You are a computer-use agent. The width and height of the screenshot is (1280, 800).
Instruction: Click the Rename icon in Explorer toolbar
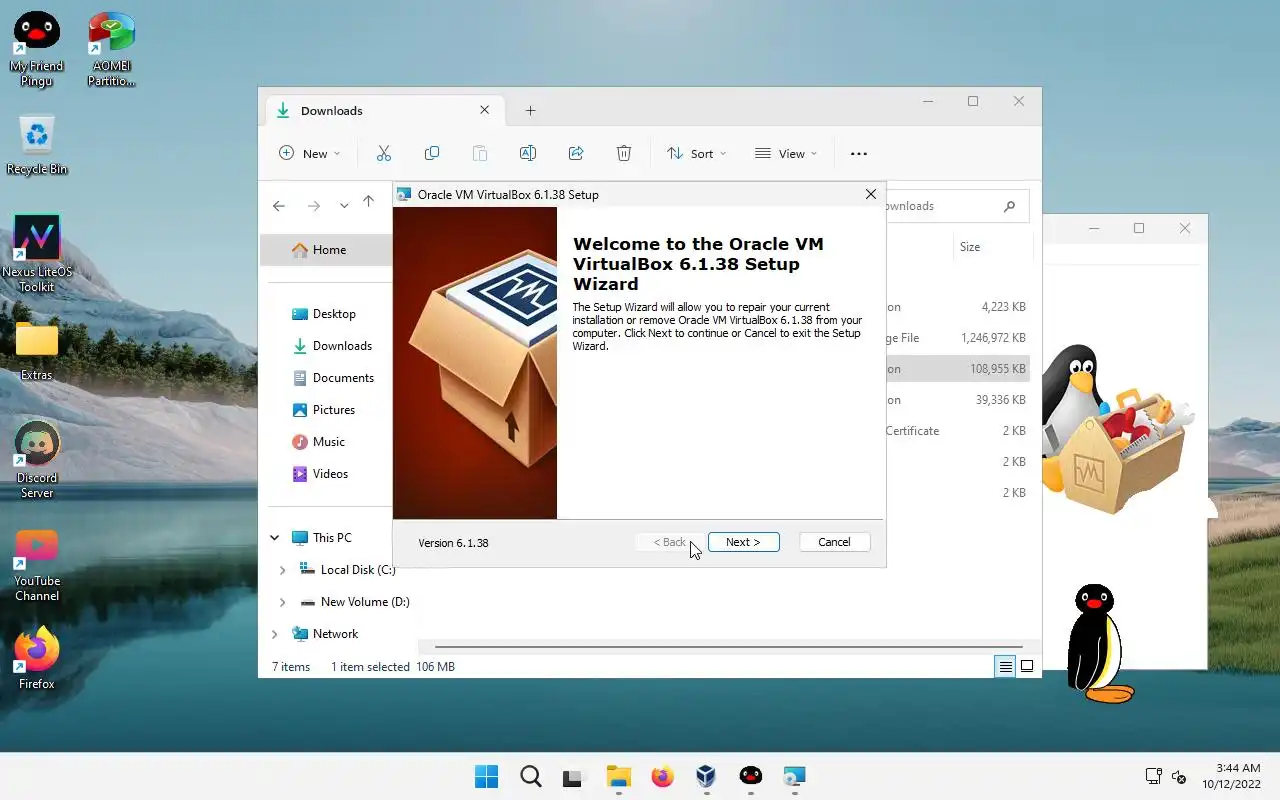click(x=528, y=153)
